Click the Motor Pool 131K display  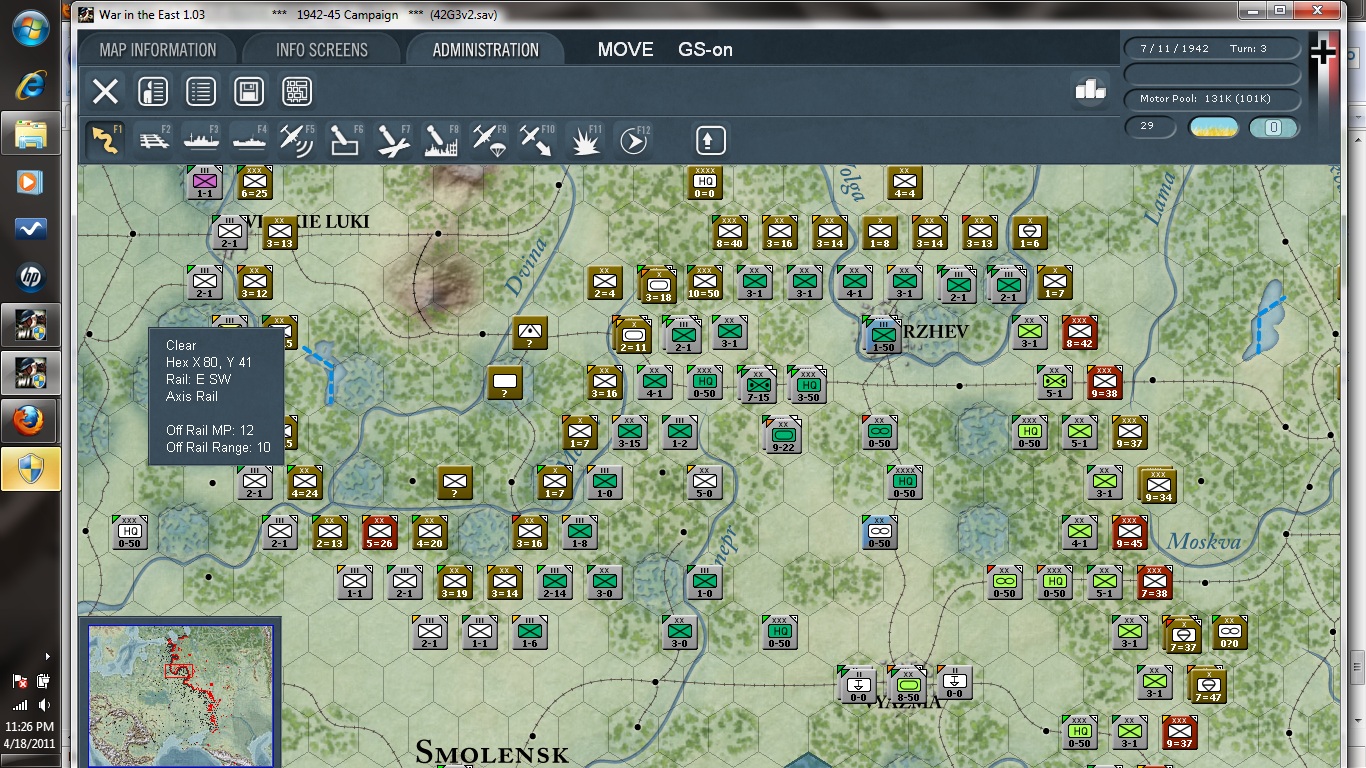point(1212,99)
